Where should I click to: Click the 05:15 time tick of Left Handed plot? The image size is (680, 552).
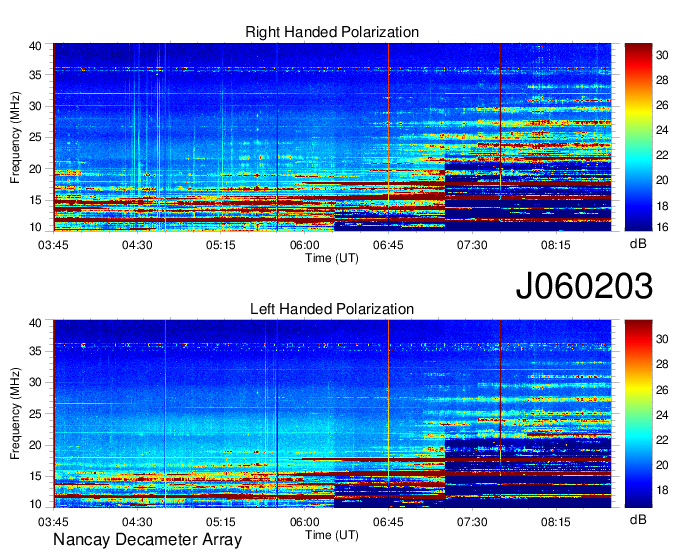(221, 522)
